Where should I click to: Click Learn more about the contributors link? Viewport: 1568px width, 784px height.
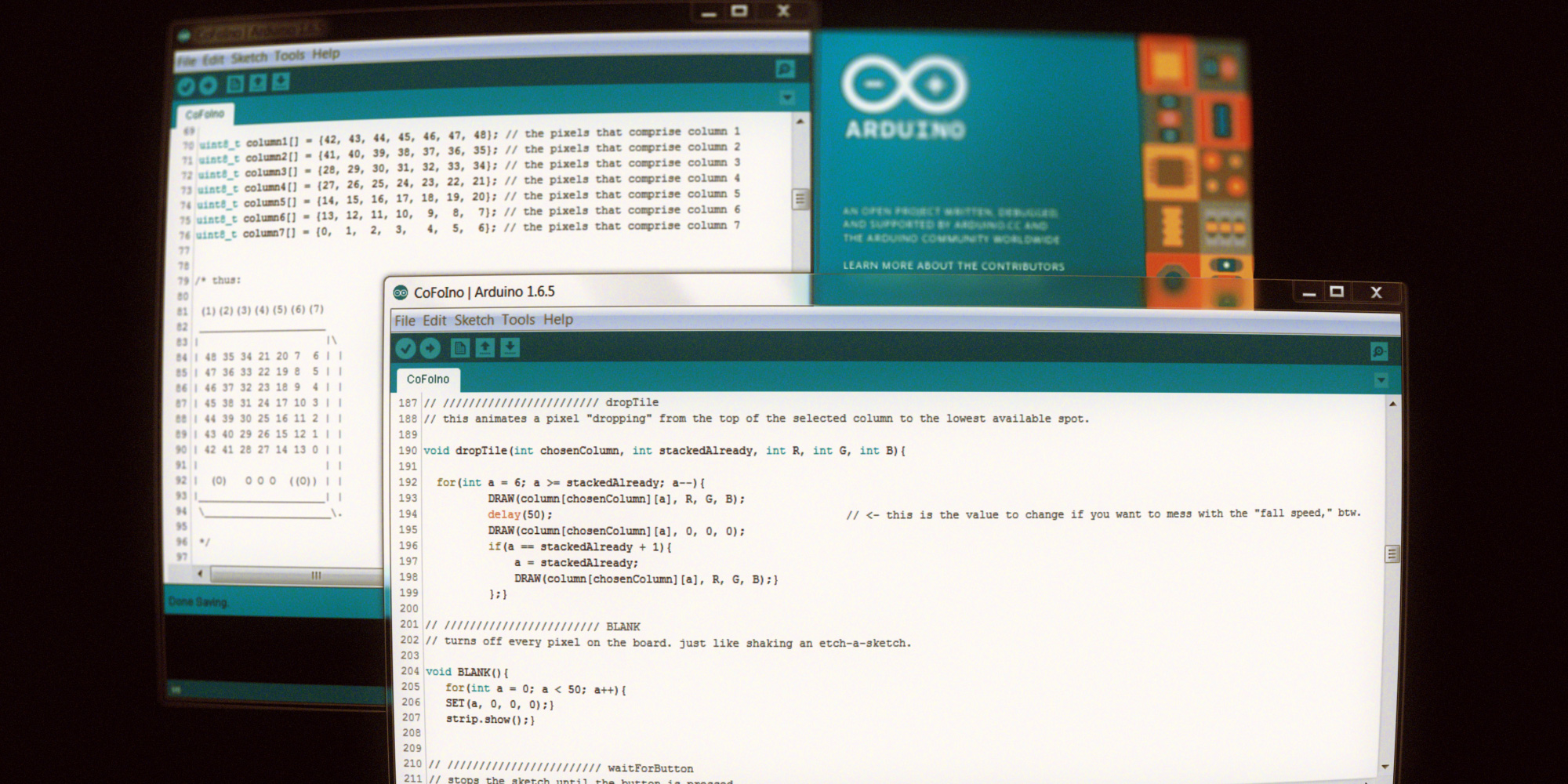953,266
